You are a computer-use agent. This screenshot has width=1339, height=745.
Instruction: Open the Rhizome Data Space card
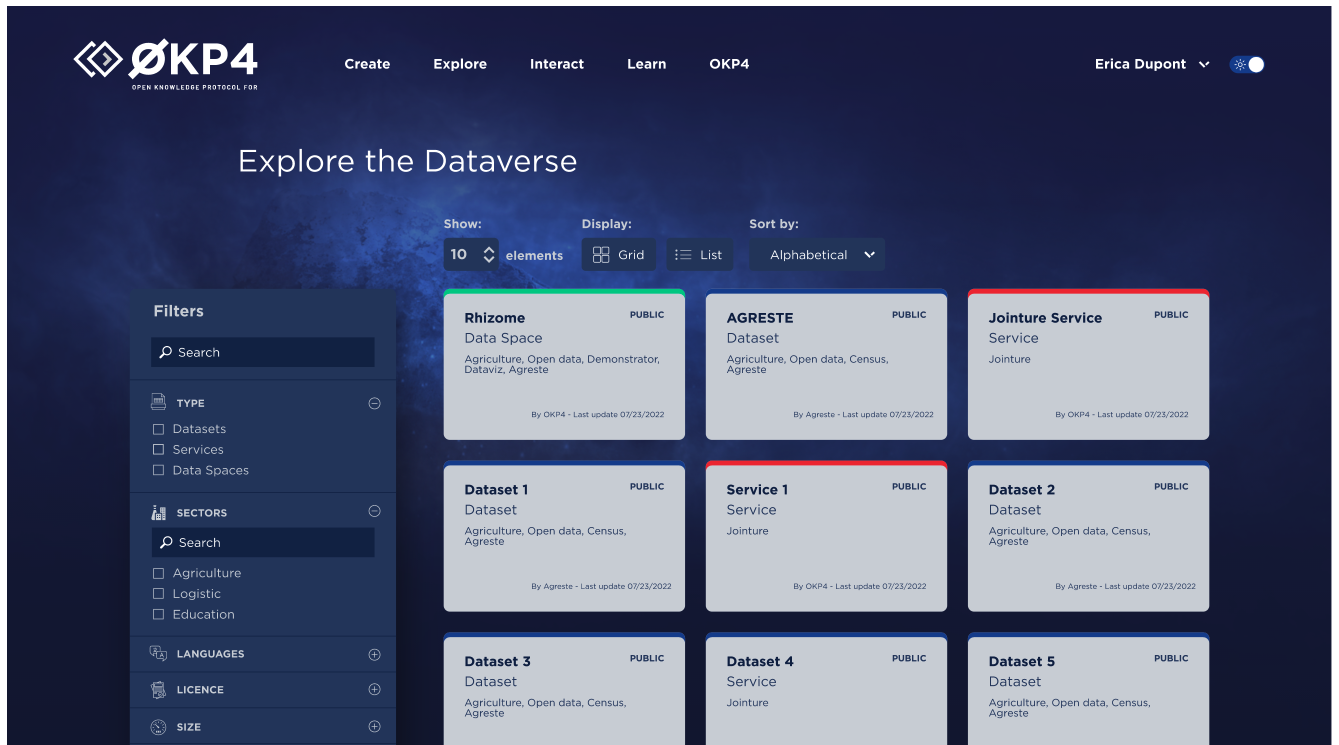563,363
